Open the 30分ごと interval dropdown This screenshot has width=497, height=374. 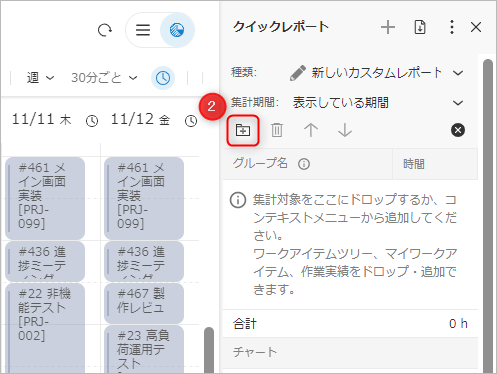104,78
